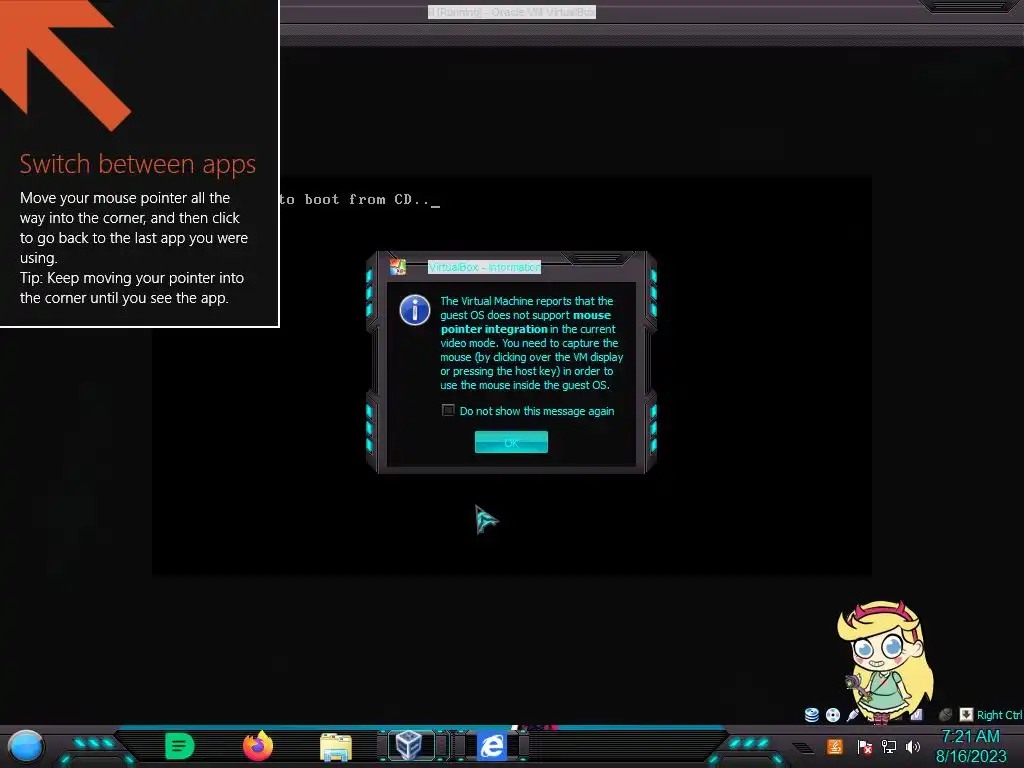Click the 'VirtualBox - Information' dialog title
The image size is (1024, 768).
[x=485, y=266]
